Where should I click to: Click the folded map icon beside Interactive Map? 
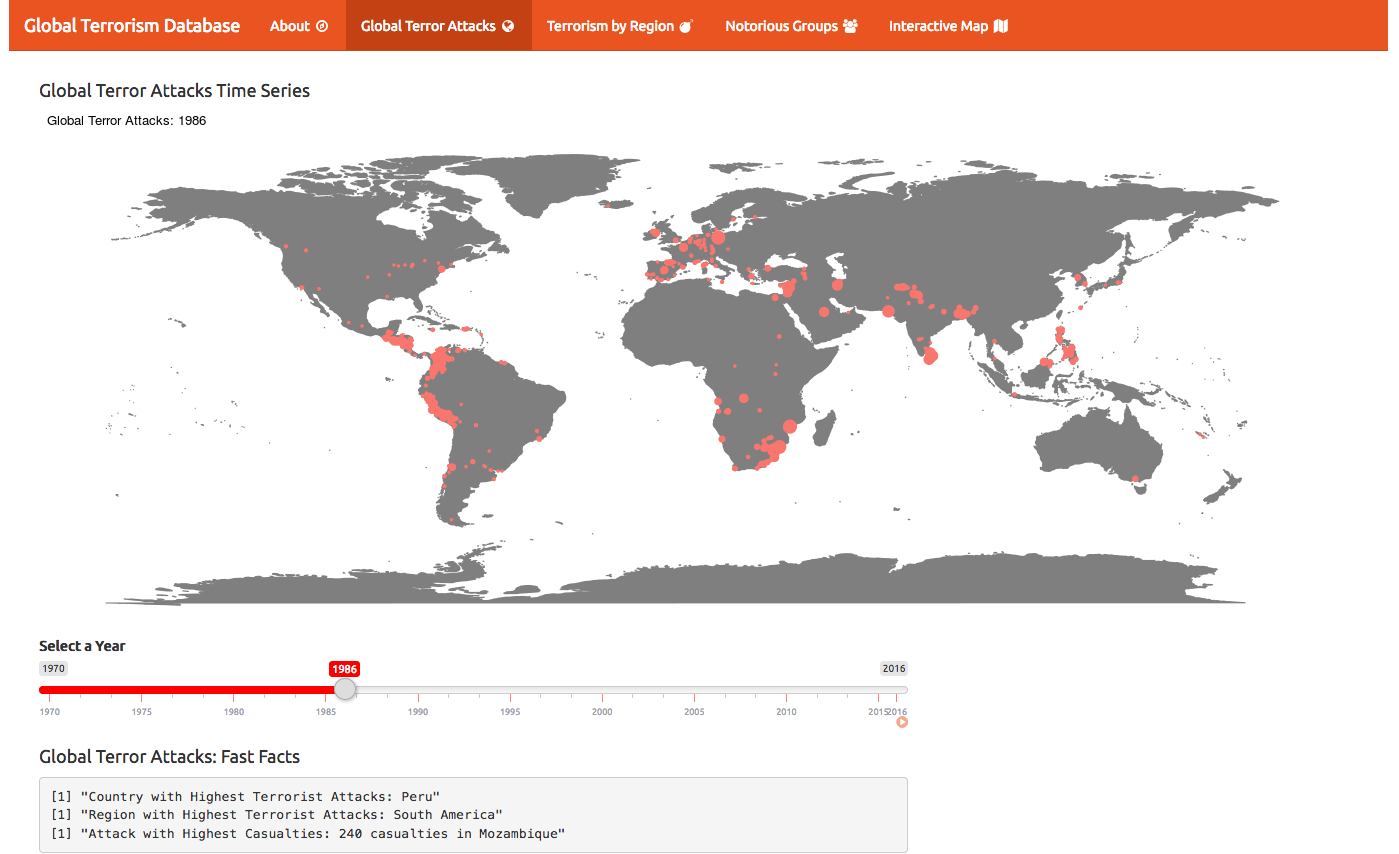tap(1001, 26)
